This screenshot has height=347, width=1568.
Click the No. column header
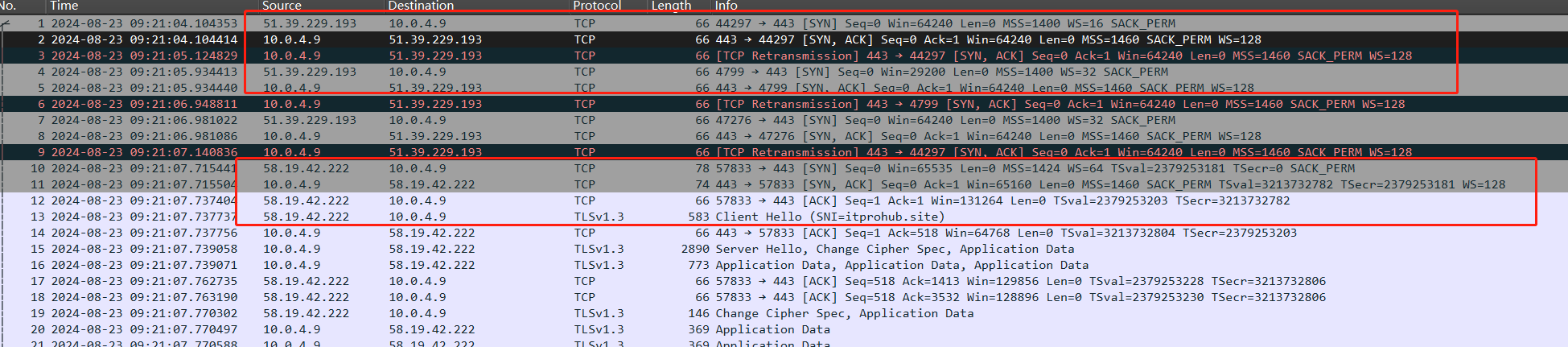pos(10,6)
